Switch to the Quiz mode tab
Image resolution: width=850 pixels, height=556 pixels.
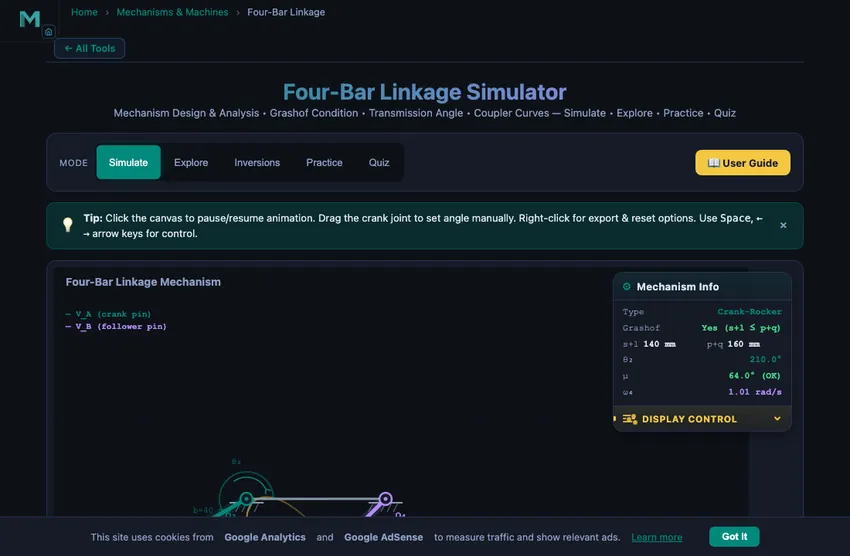379,163
